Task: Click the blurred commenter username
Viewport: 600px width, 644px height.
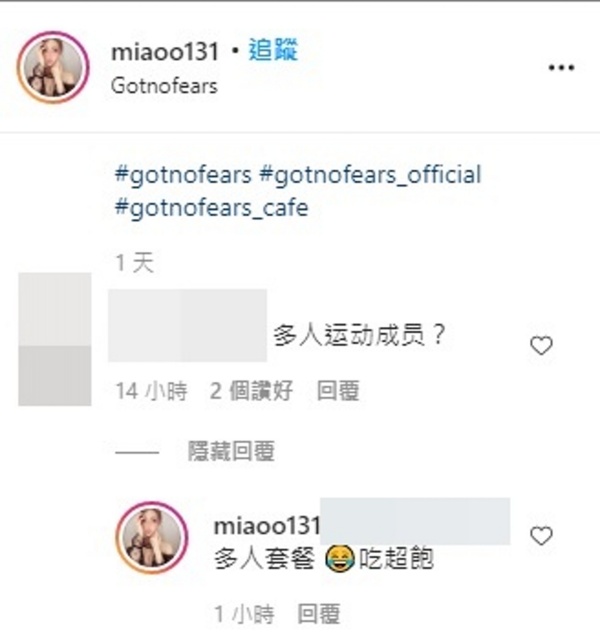Action: pyautogui.click(x=187, y=325)
